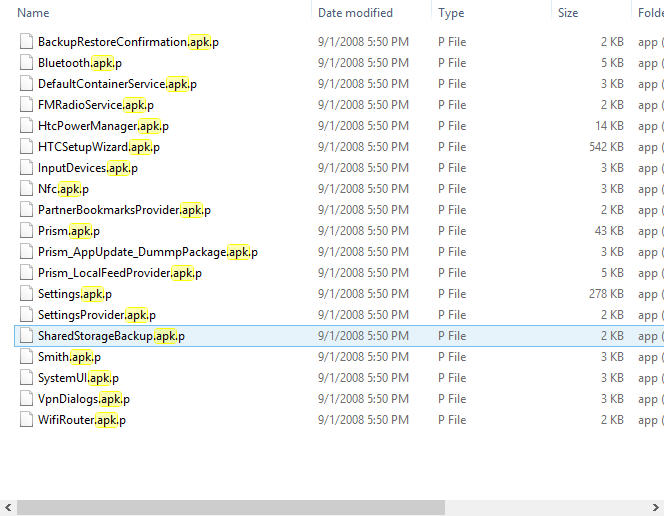Click the date modified of WifiRouter.apk.p
The height and width of the screenshot is (516, 664).
(363, 419)
